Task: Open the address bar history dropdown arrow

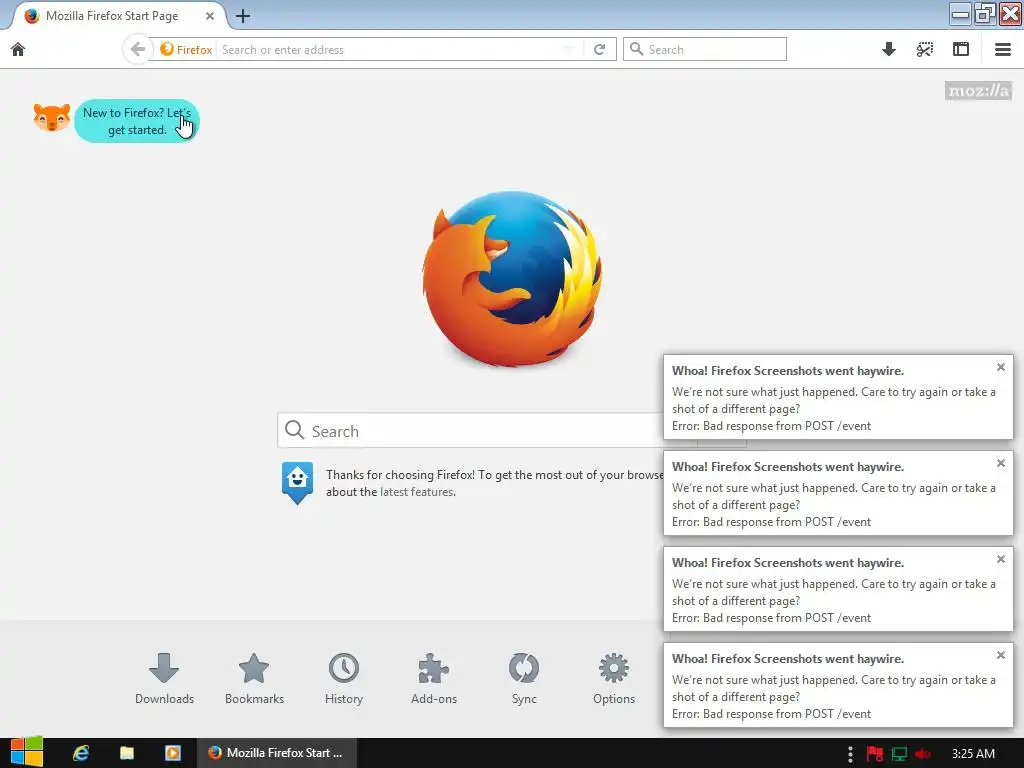Action: [x=569, y=50]
